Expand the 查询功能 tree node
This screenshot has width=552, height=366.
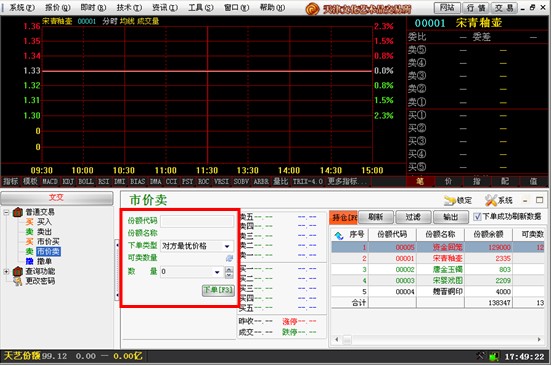(x=6, y=271)
